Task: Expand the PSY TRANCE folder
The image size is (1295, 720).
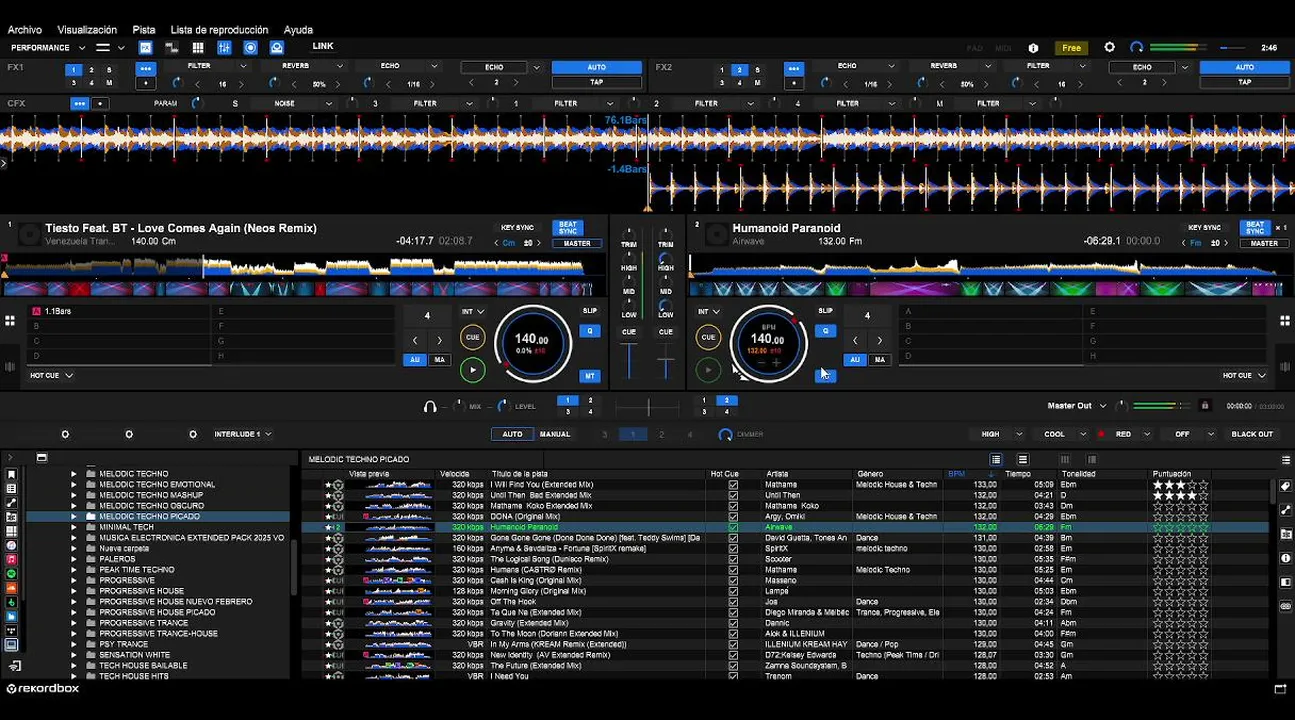Action: [73, 644]
